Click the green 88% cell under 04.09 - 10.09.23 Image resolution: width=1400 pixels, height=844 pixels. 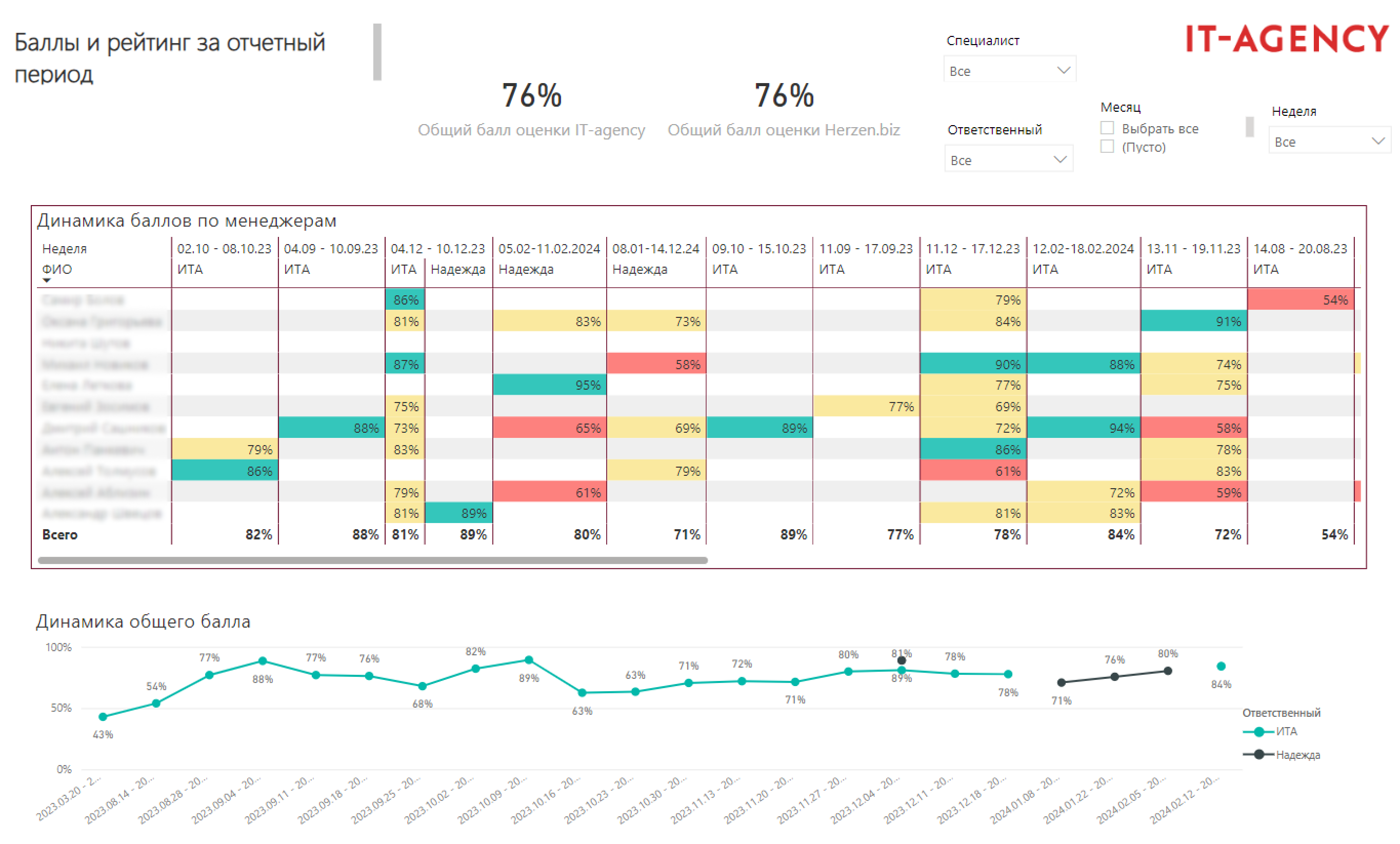point(331,428)
